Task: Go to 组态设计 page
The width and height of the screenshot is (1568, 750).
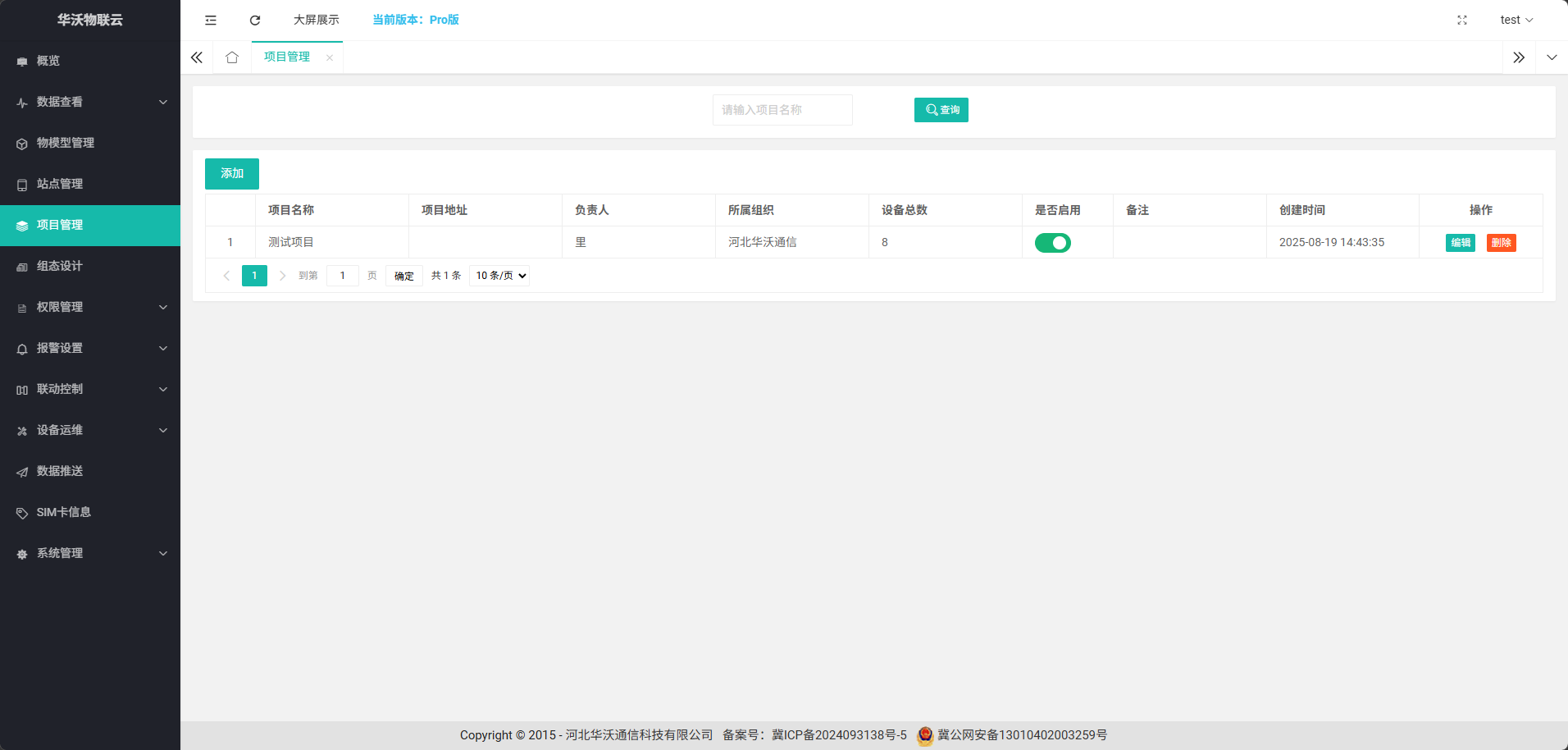Action: tap(59, 266)
